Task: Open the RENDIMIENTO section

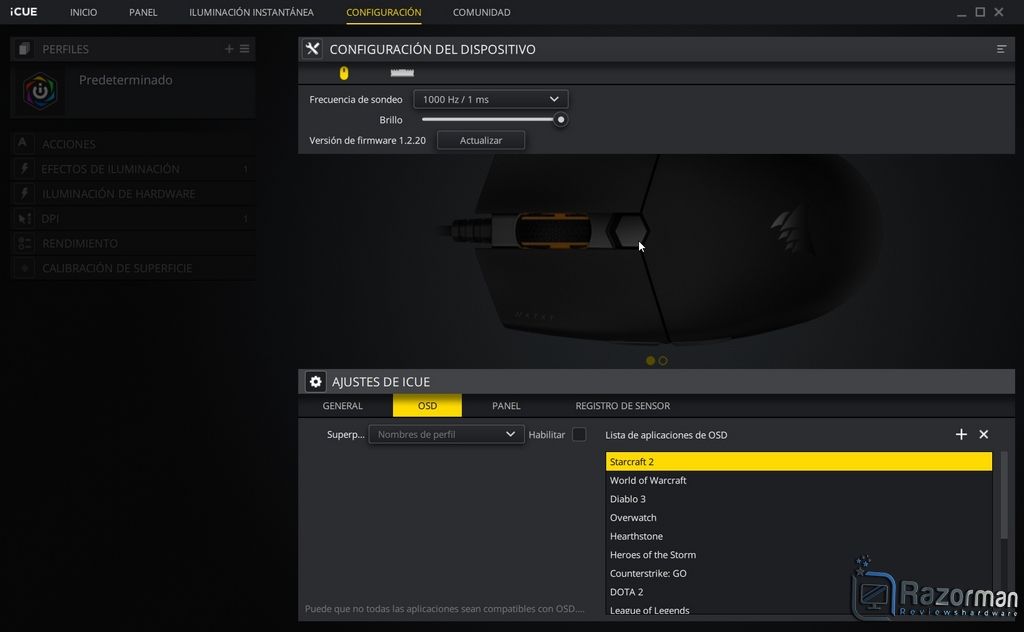Action: (133, 244)
